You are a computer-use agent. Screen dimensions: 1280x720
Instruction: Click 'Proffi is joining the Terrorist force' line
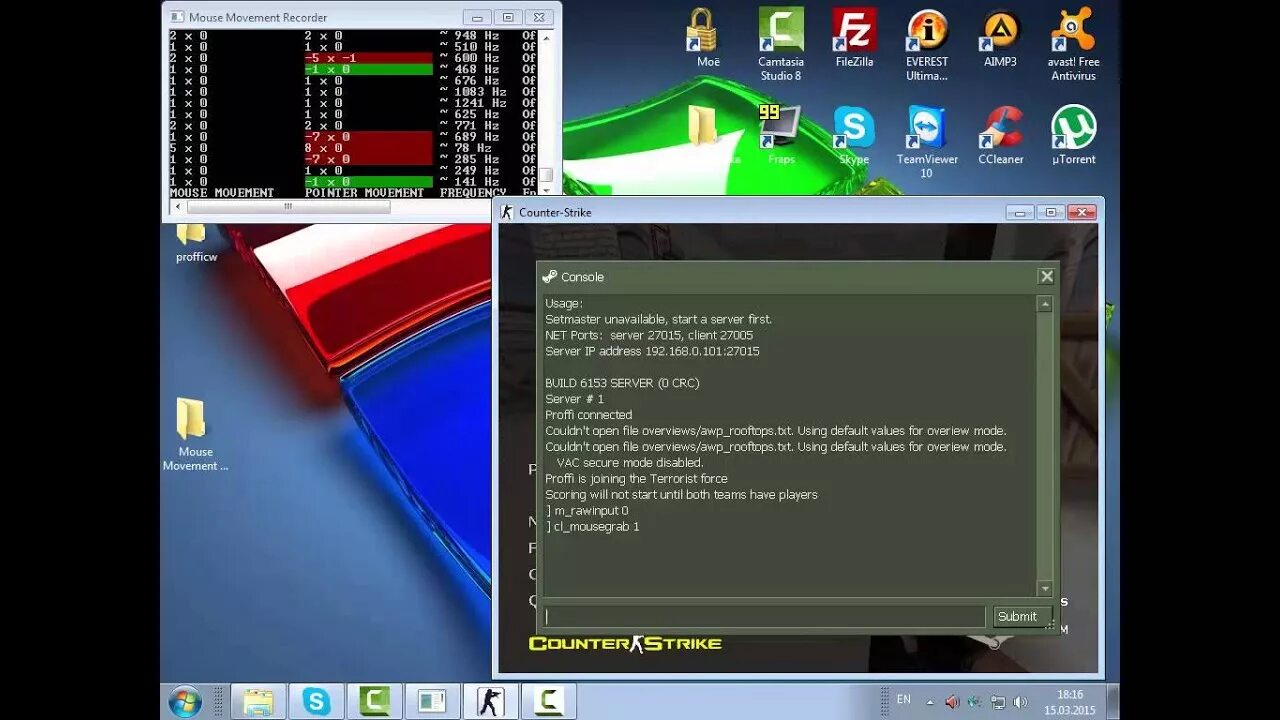click(x=636, y=479)
